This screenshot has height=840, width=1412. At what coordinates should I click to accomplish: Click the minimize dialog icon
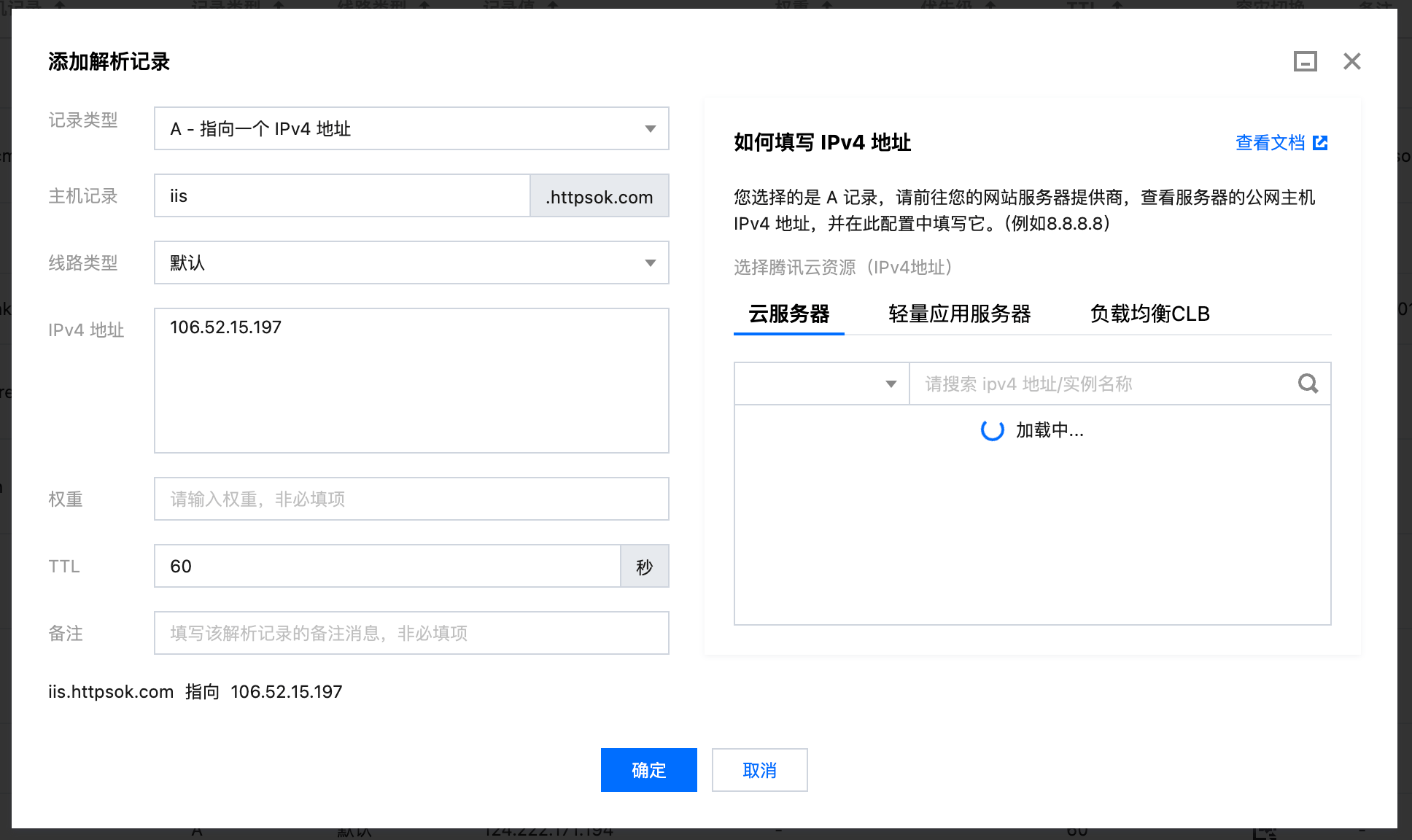(1305, 61)
